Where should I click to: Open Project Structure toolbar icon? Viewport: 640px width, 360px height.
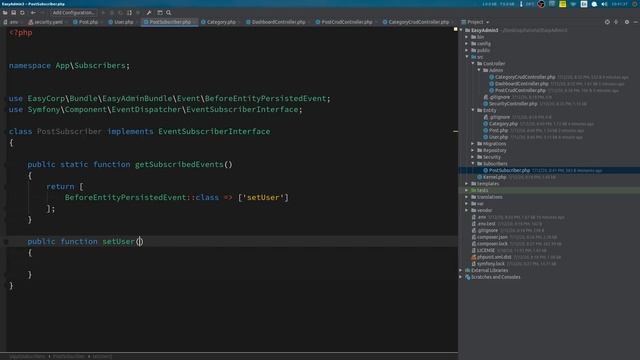[160, 13]
